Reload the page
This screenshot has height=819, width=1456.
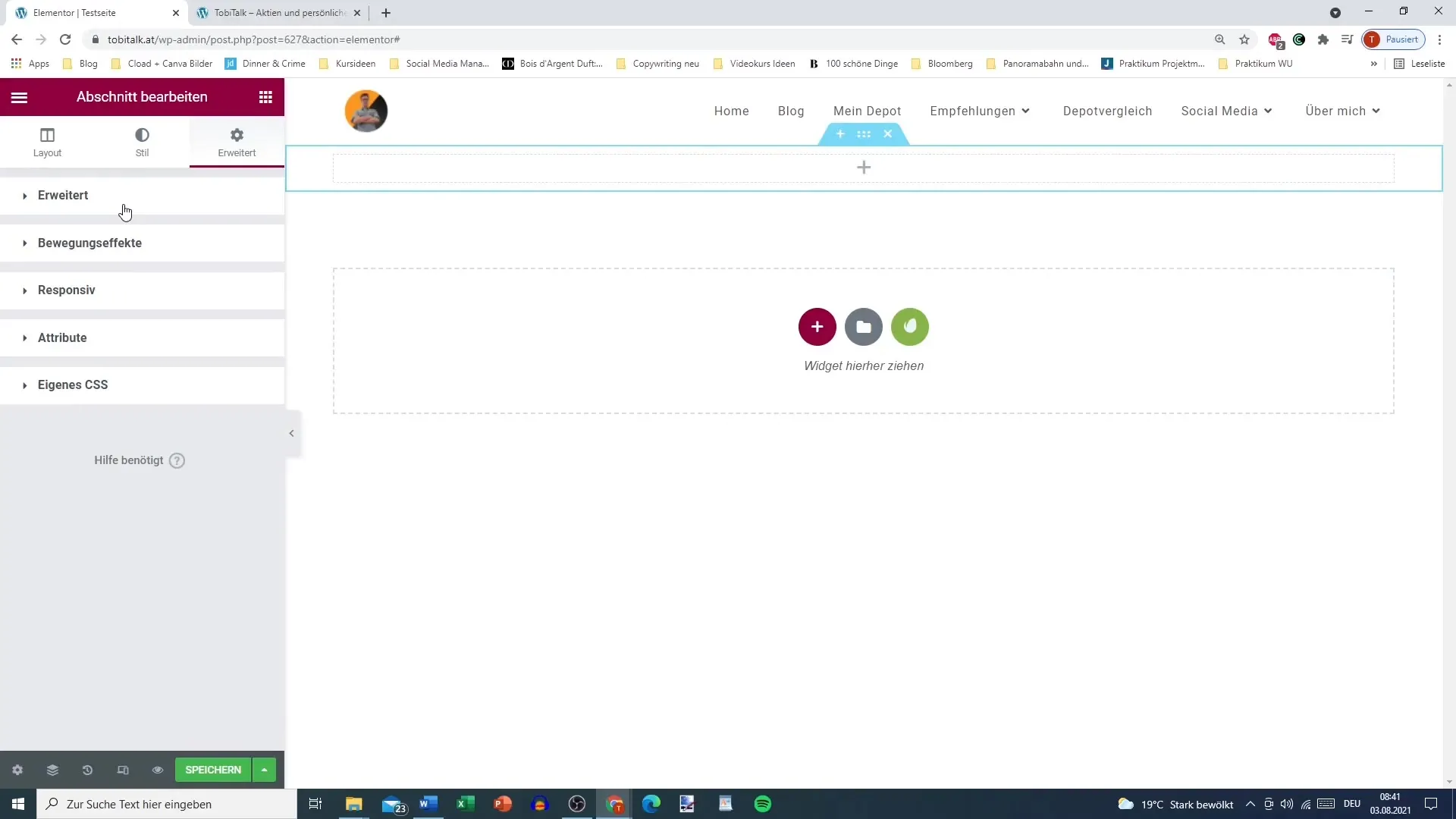pos(65,39)
